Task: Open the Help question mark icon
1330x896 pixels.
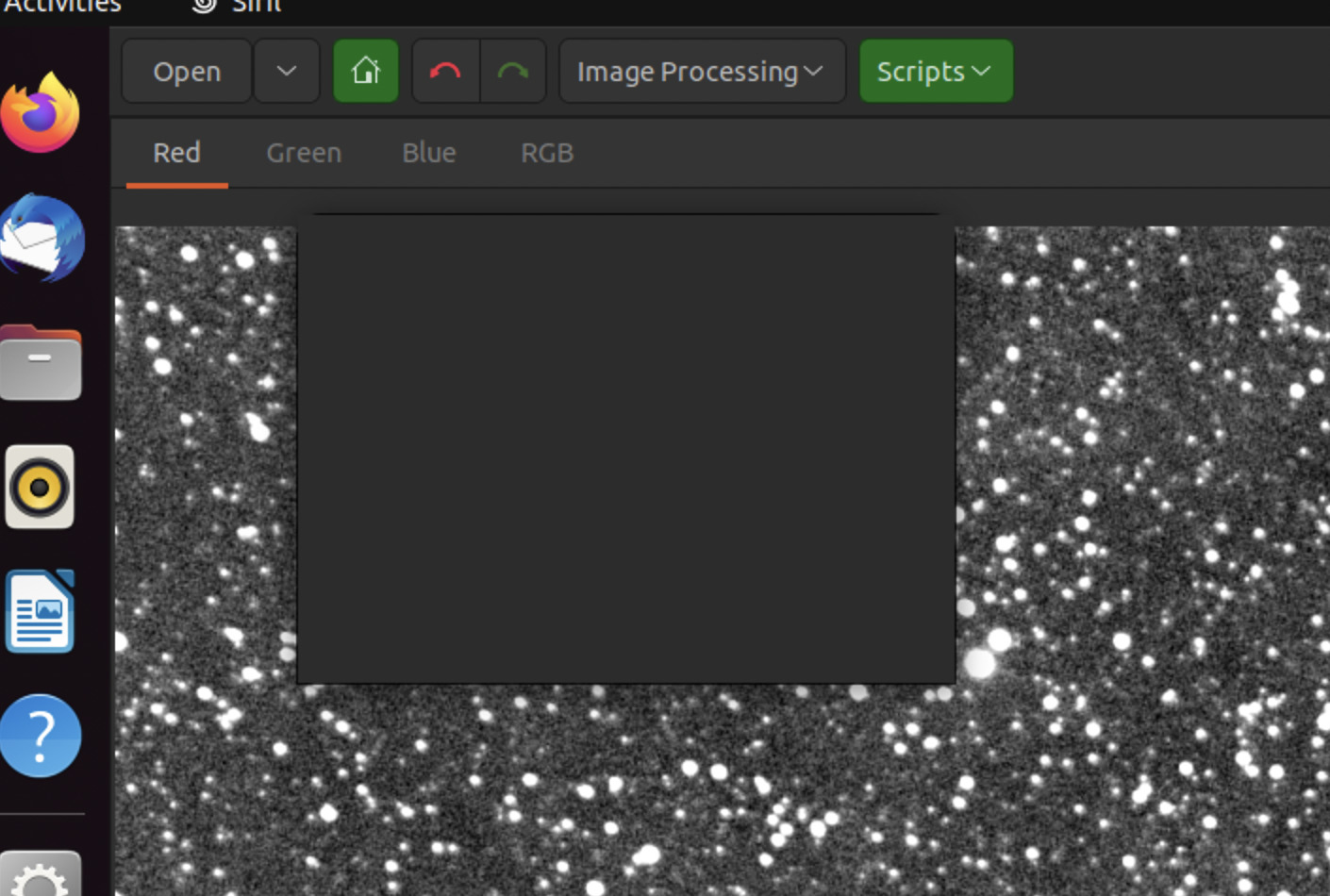Action: tap(40, 736)
